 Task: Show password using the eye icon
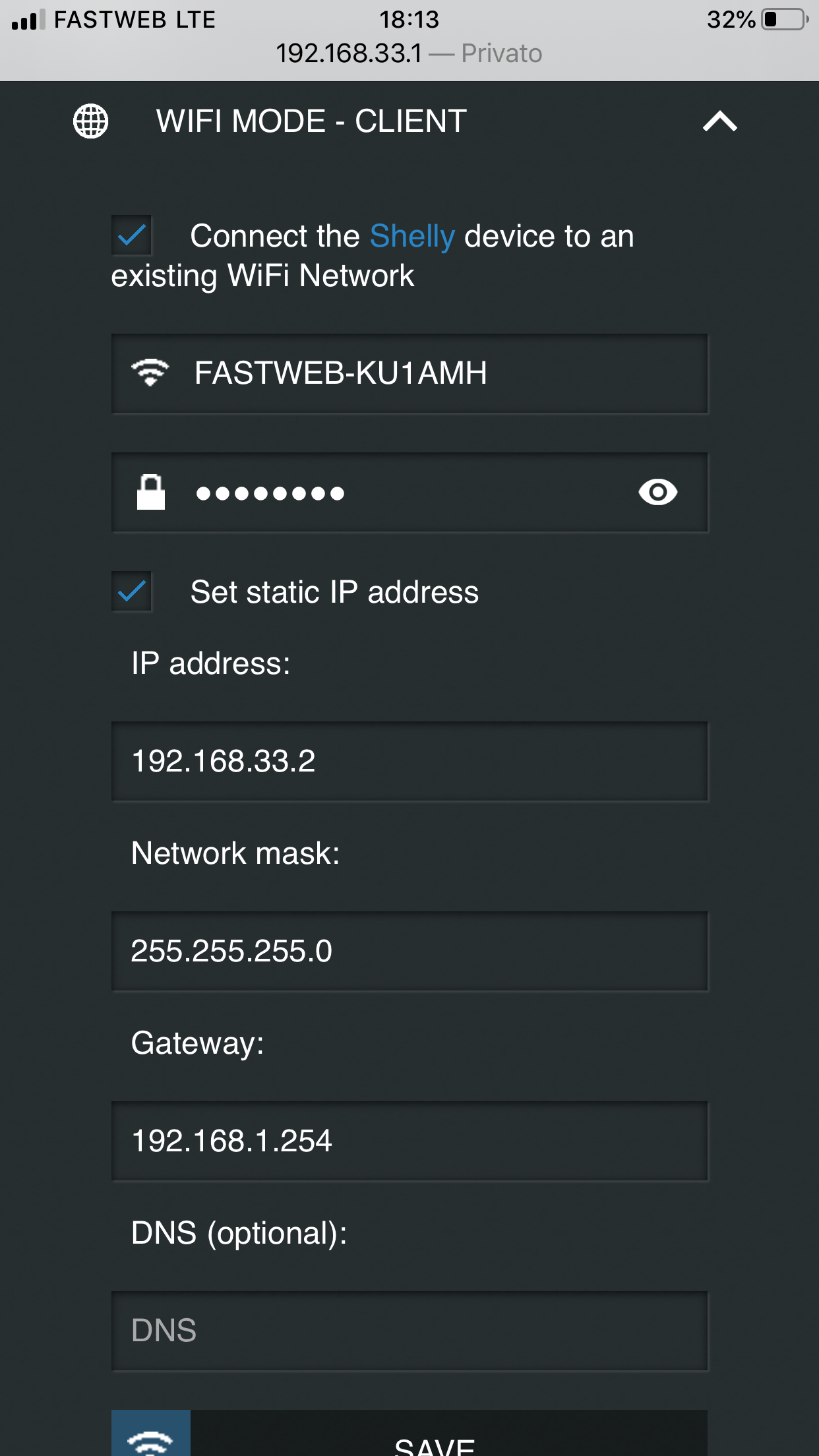coord(657,492)
